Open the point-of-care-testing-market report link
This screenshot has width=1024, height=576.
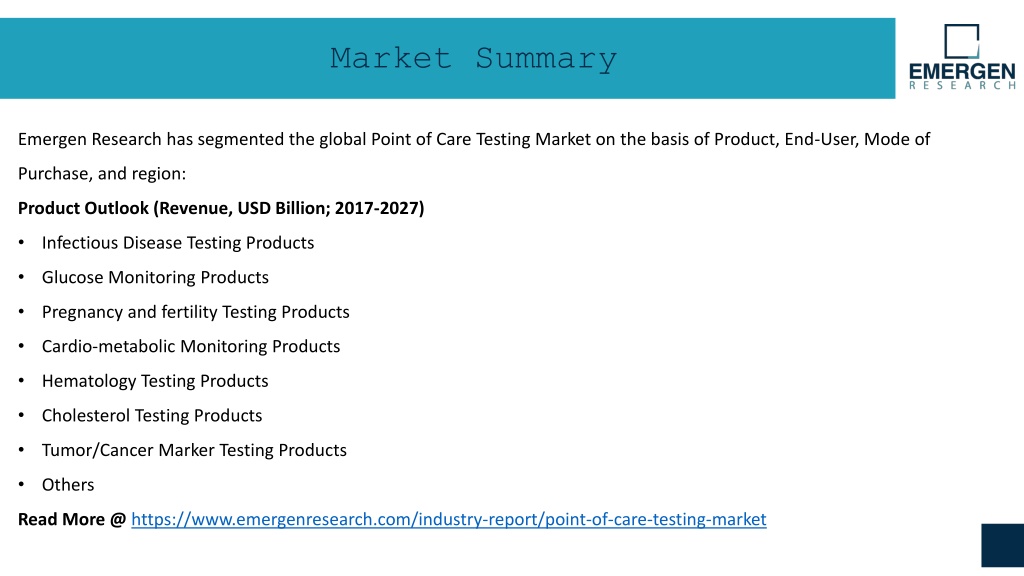click(x=449, y=519)
